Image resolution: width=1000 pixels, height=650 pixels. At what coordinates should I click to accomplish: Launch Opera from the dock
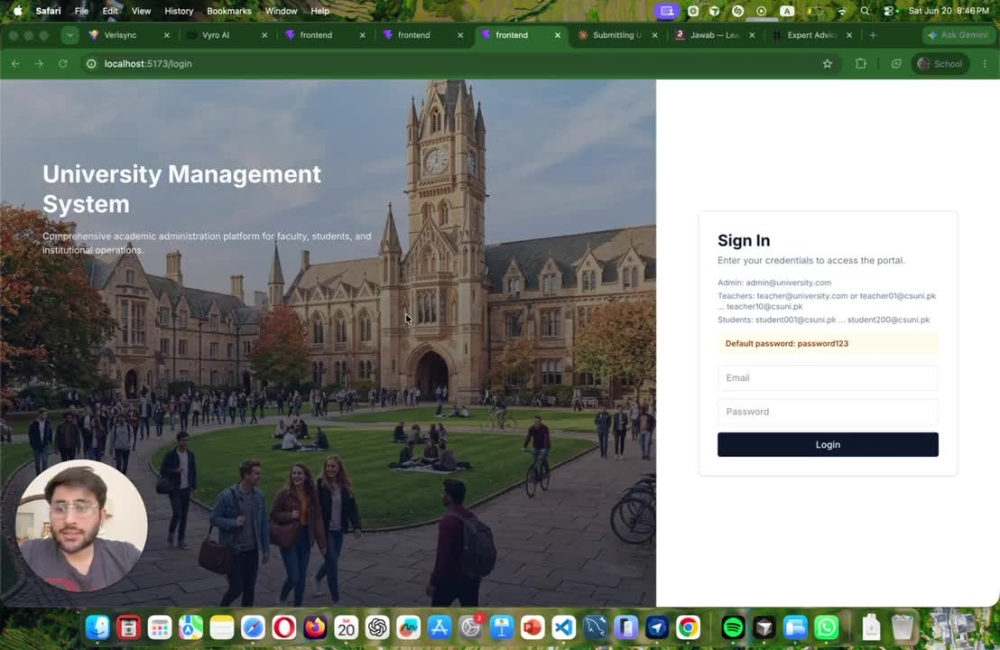pos(284,628)
